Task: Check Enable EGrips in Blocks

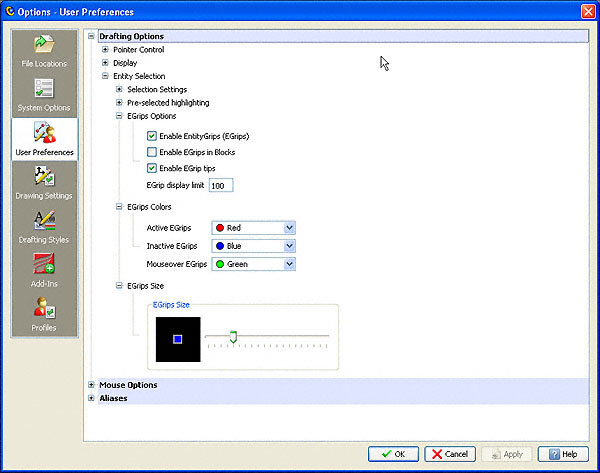Action: coord(152,152)
